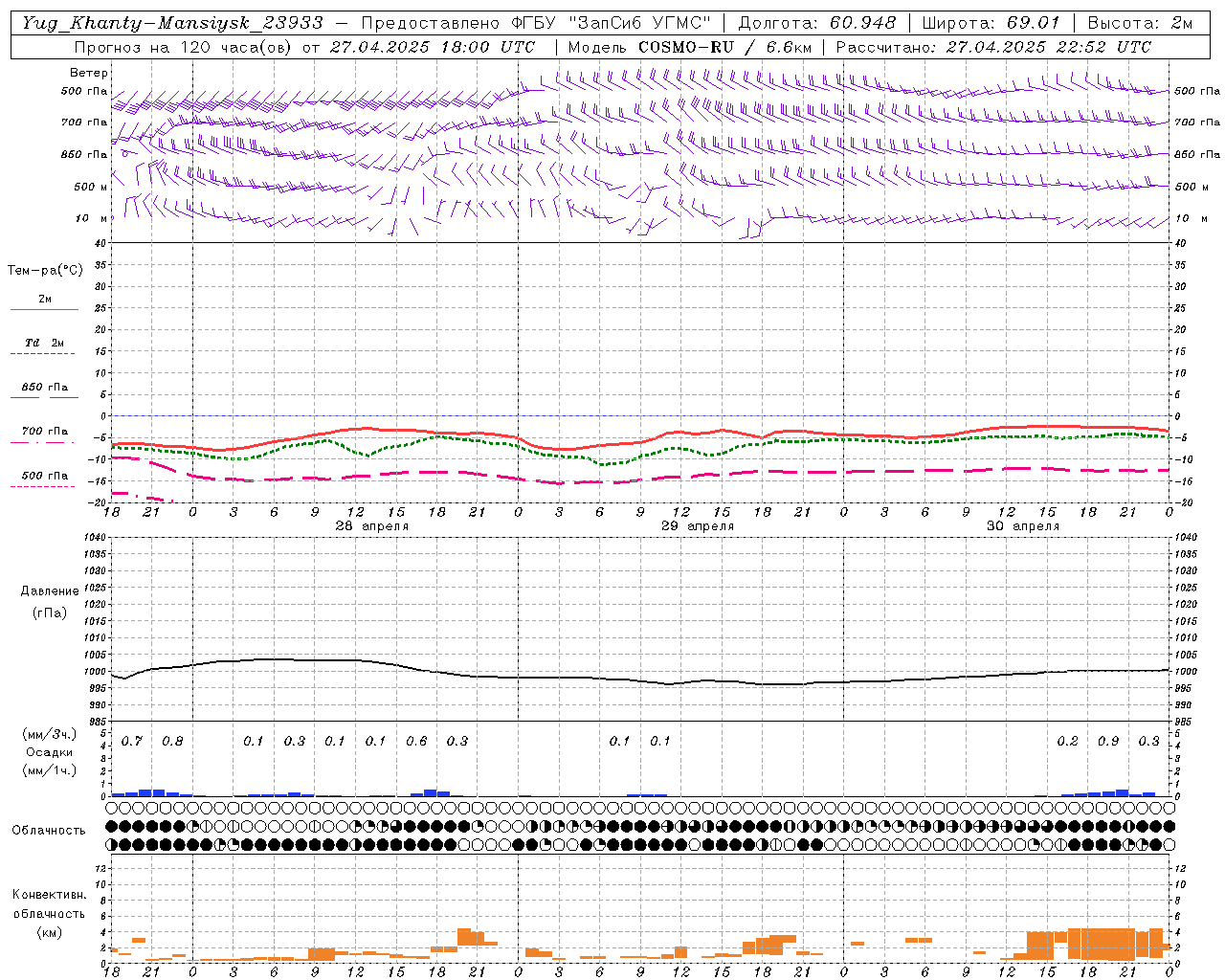Select the forecast start 27.04.2025 18:00 UTC text

click(433, 46)
